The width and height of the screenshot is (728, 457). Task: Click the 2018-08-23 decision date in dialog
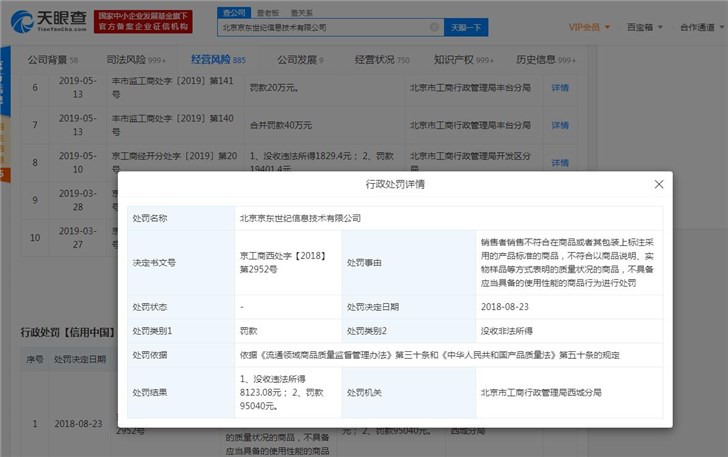(505, 307)
